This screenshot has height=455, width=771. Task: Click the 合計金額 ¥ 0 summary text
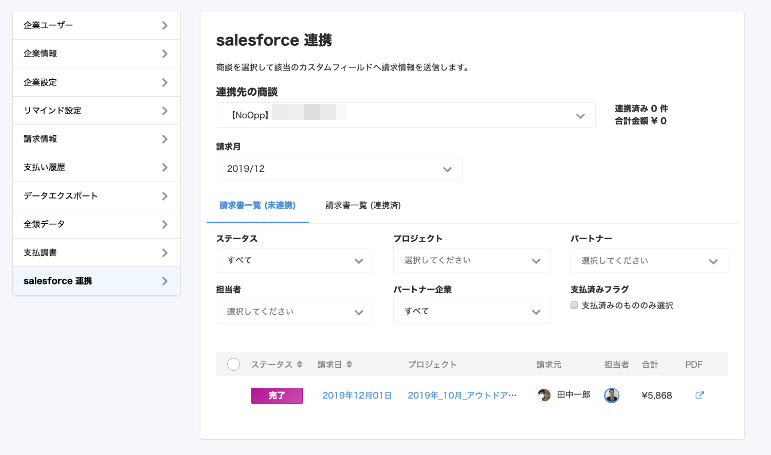point(641,121)
